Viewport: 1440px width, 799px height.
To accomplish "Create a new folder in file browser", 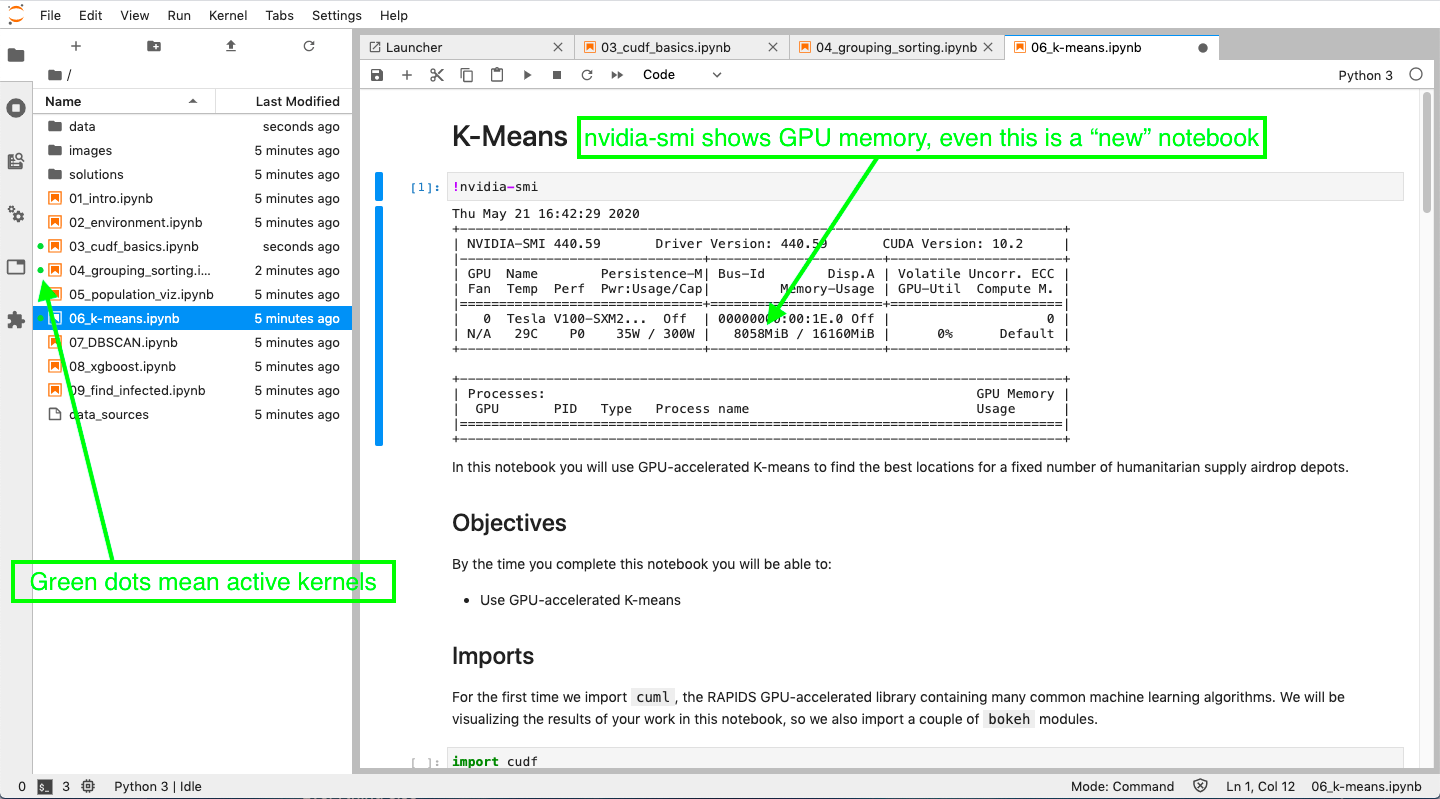I will [153, 46].
